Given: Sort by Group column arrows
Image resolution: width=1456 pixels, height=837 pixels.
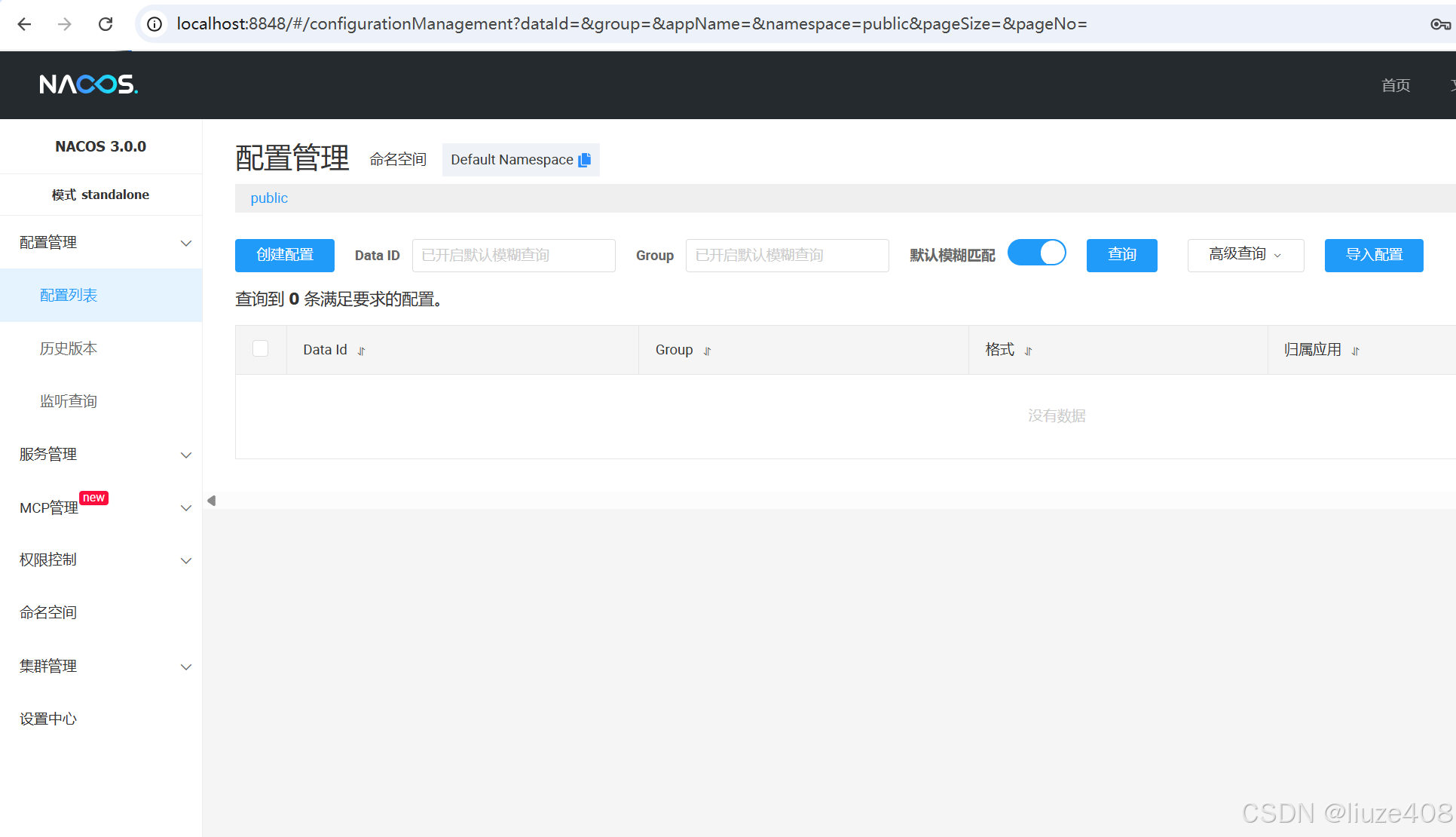Looking at the screenshot, I should pyautogui.click(x=707, y=351).
